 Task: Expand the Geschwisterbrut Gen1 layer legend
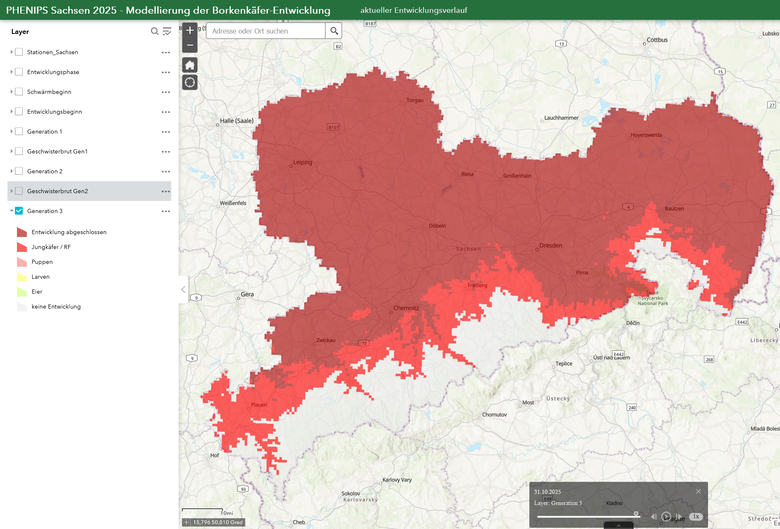pos(11,151)
